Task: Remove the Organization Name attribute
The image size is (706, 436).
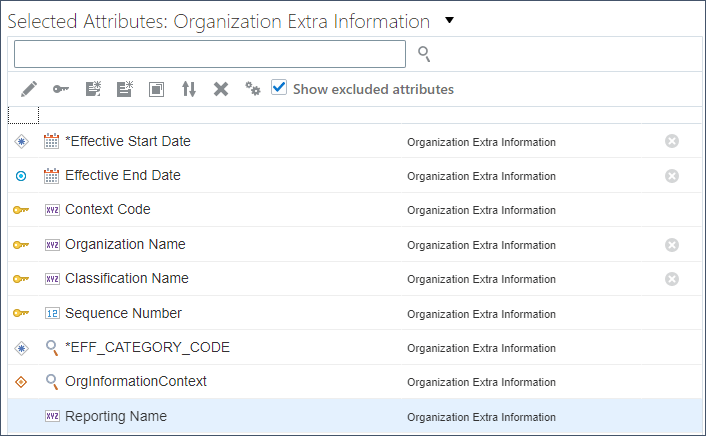Action: pyautogui.click(x=672, y=244)
